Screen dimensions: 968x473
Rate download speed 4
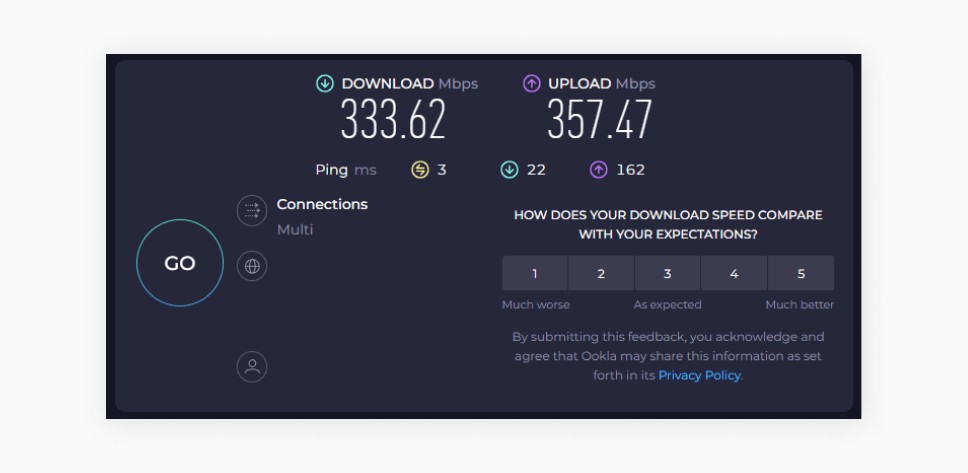coord(734,273)
